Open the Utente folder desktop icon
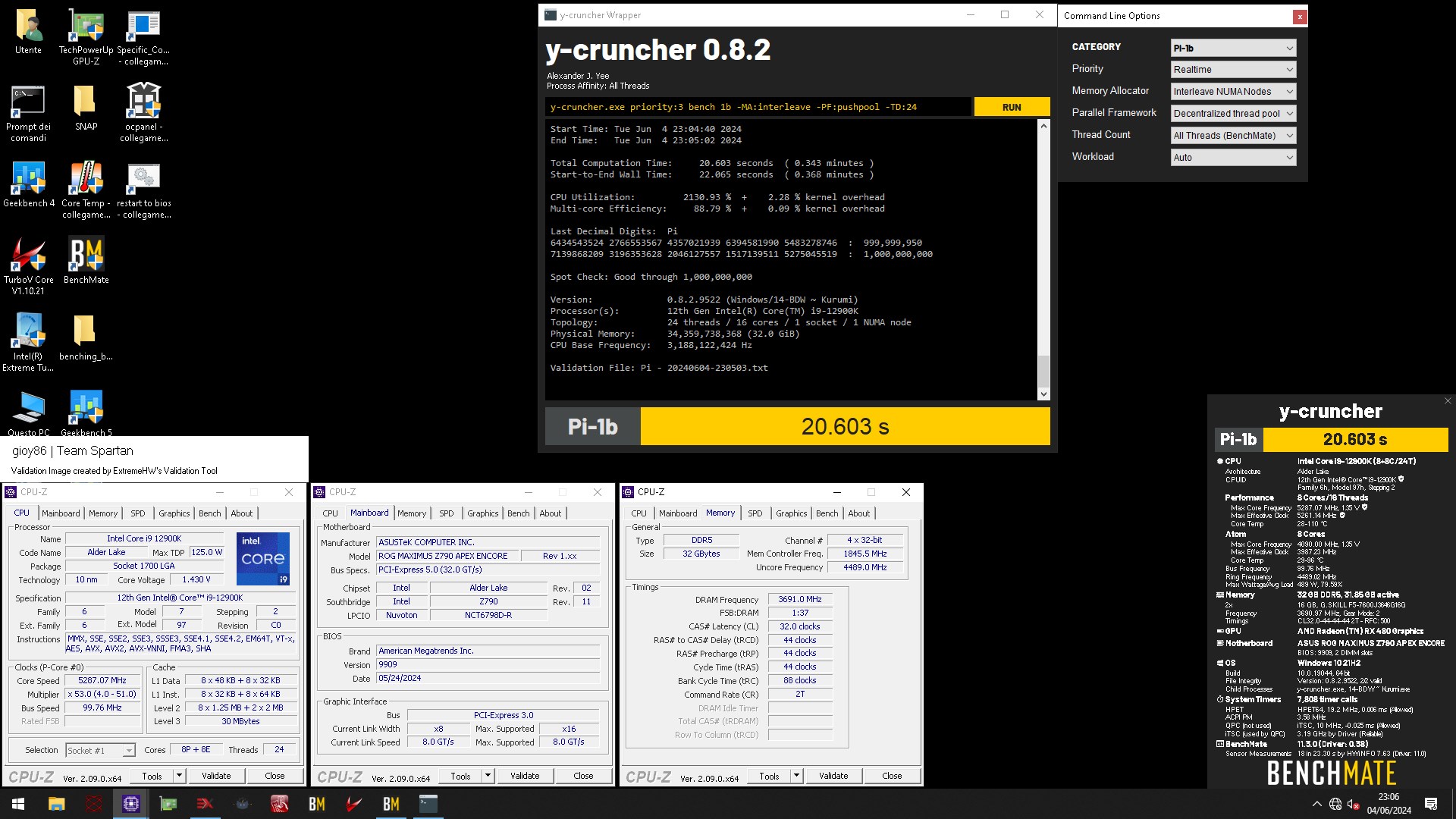This screenshot has height=819, width=1456. (x=29, y=33)
